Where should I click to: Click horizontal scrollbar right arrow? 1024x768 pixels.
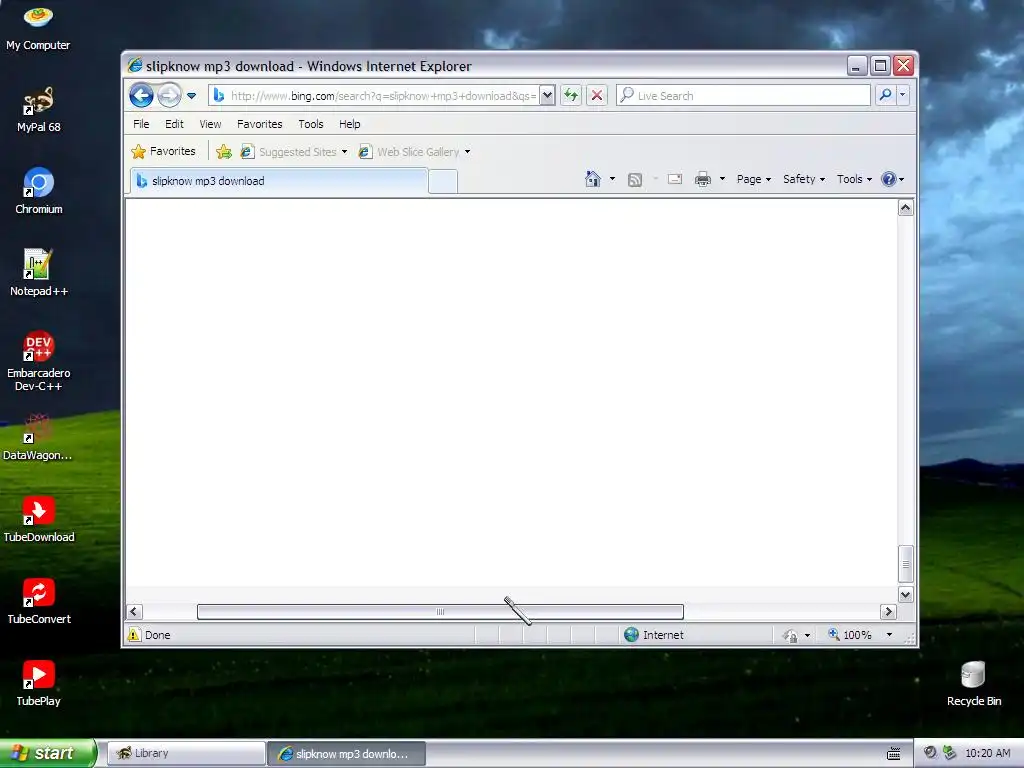click(x=888, y=612)
